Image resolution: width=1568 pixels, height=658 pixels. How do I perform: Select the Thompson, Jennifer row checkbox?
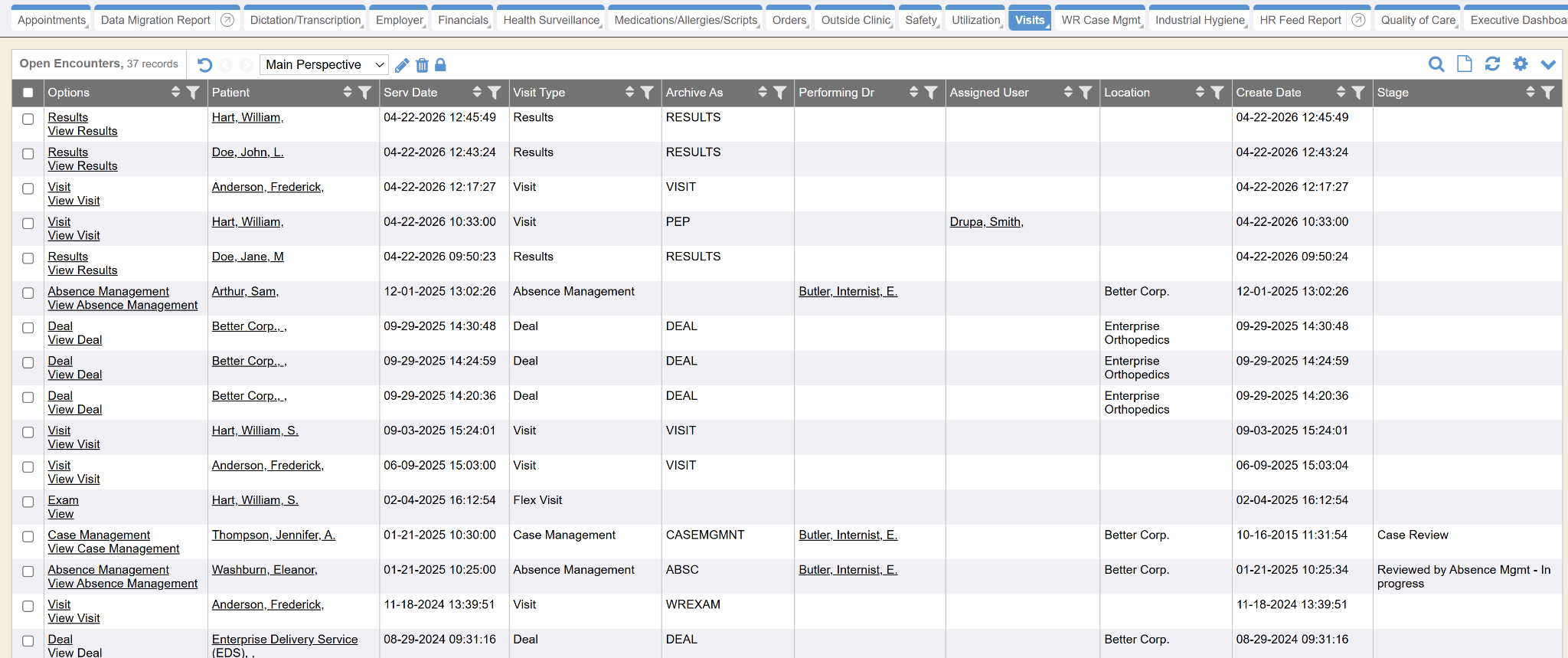click(28, 537)
